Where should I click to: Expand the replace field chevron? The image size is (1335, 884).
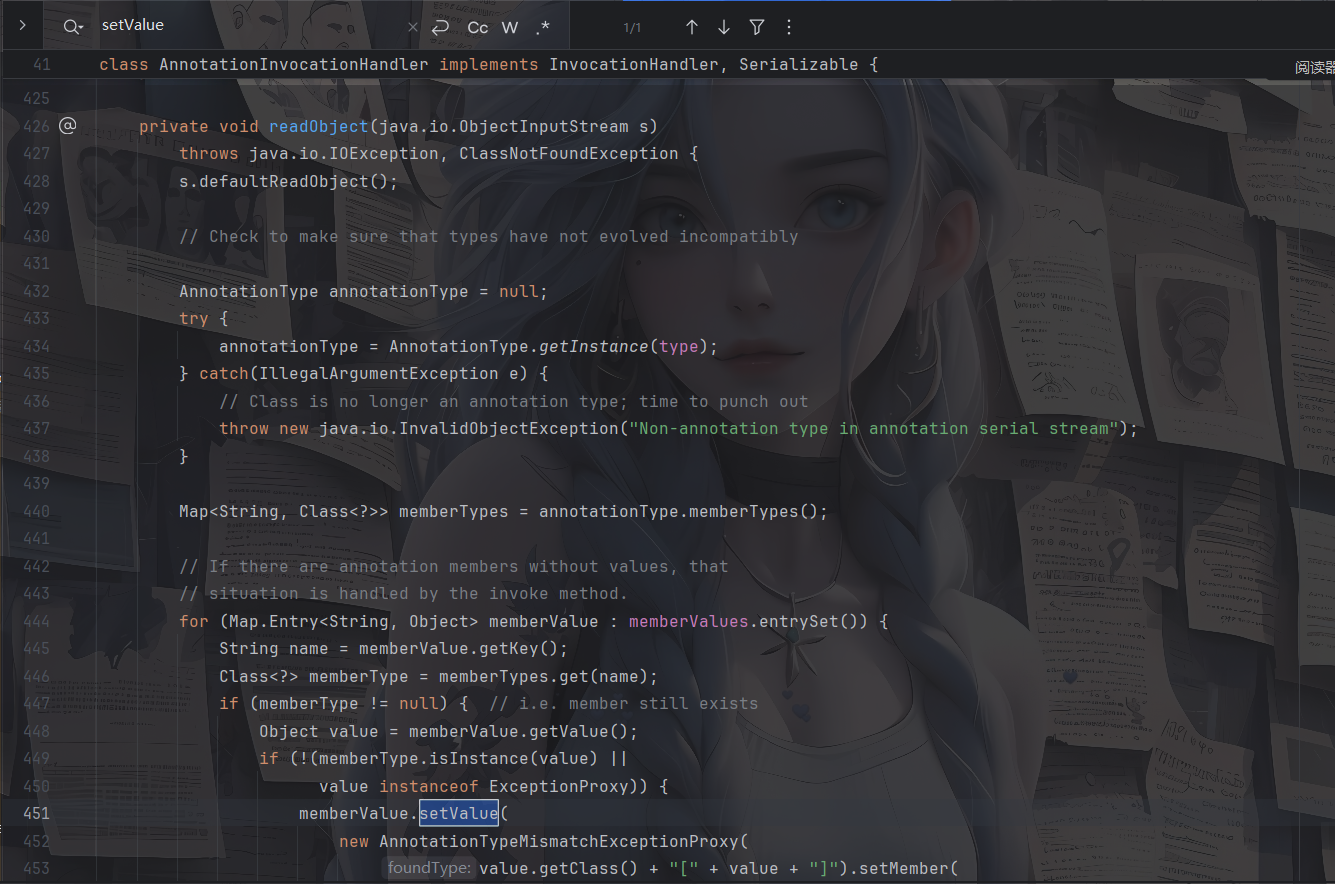(x=22, y=26)
